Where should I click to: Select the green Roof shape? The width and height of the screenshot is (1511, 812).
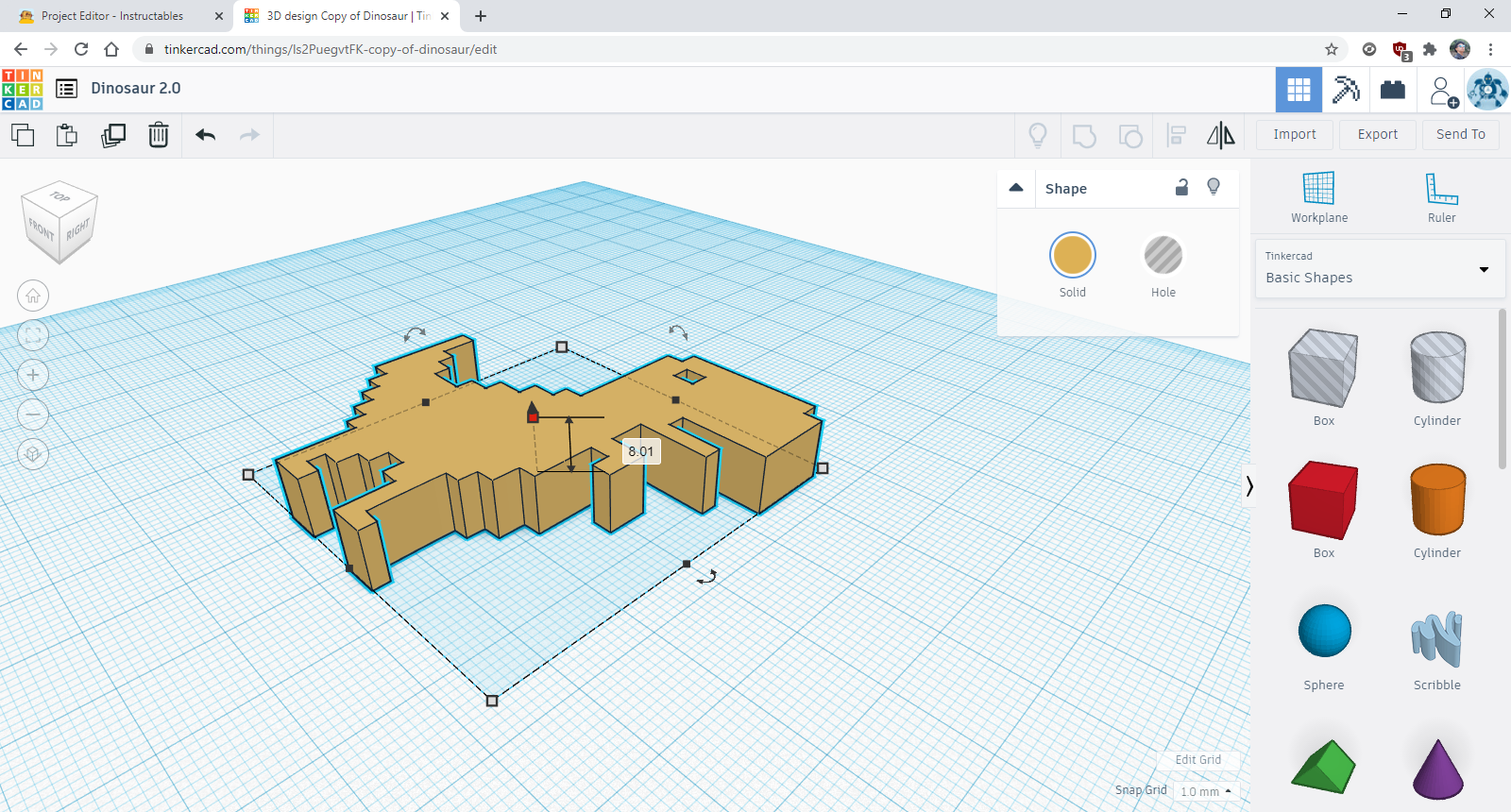pos(1323,766)
